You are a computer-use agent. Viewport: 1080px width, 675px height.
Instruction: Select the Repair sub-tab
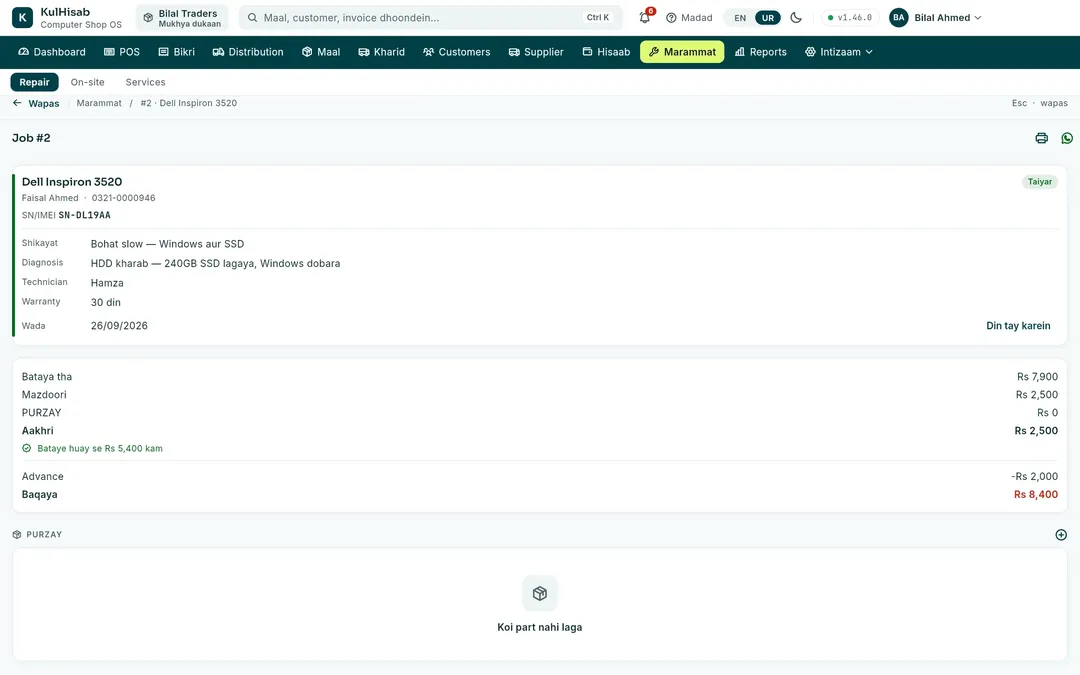click(x=34, y=82)
